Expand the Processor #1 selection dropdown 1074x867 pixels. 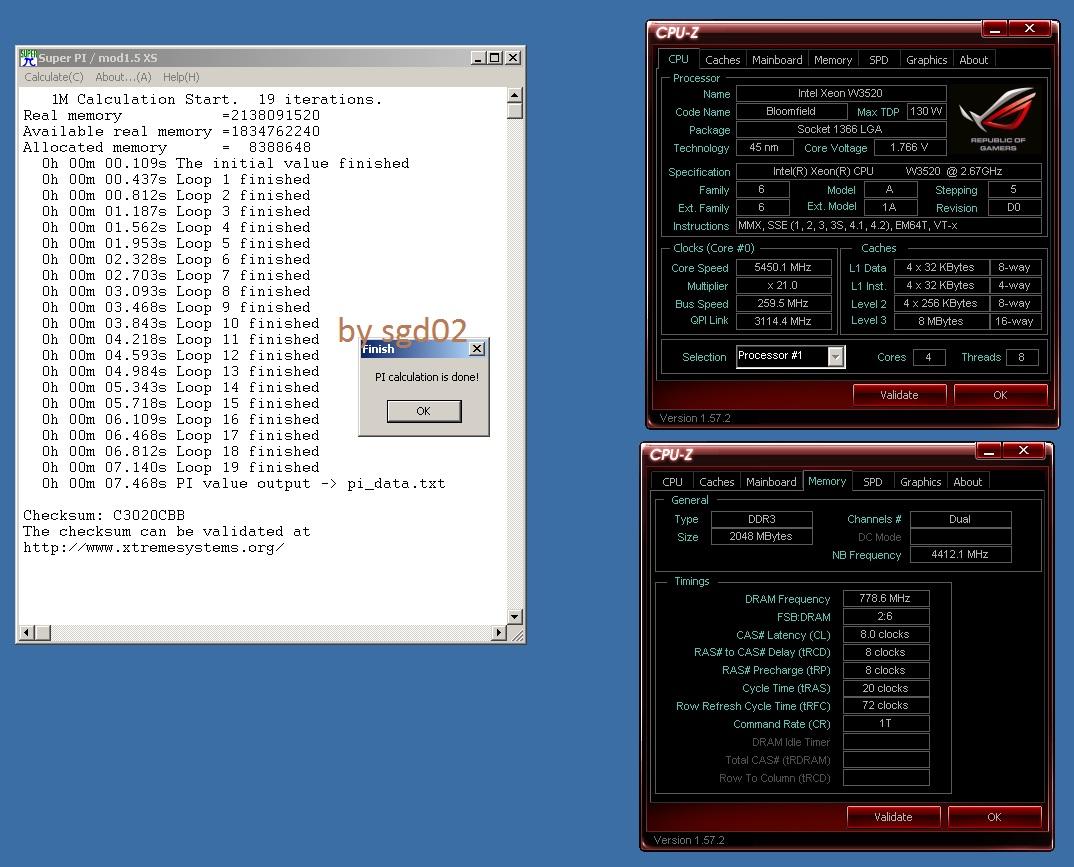pos(836,357)
